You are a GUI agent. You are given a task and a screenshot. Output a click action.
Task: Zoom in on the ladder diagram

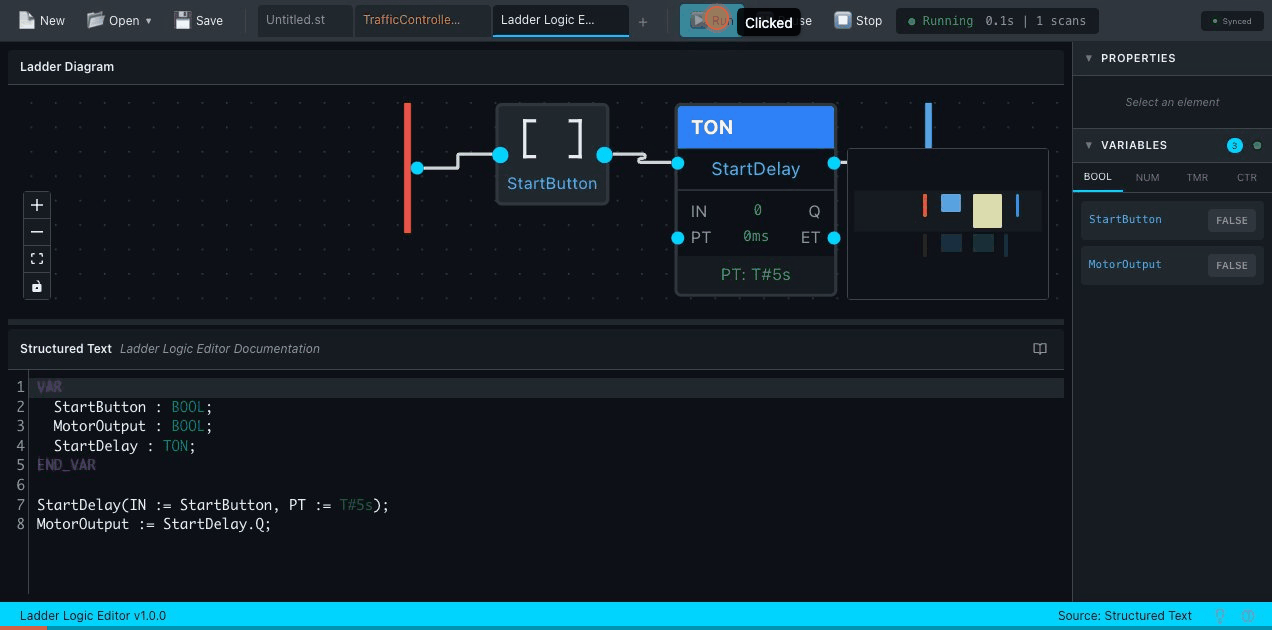coord(37,205)
